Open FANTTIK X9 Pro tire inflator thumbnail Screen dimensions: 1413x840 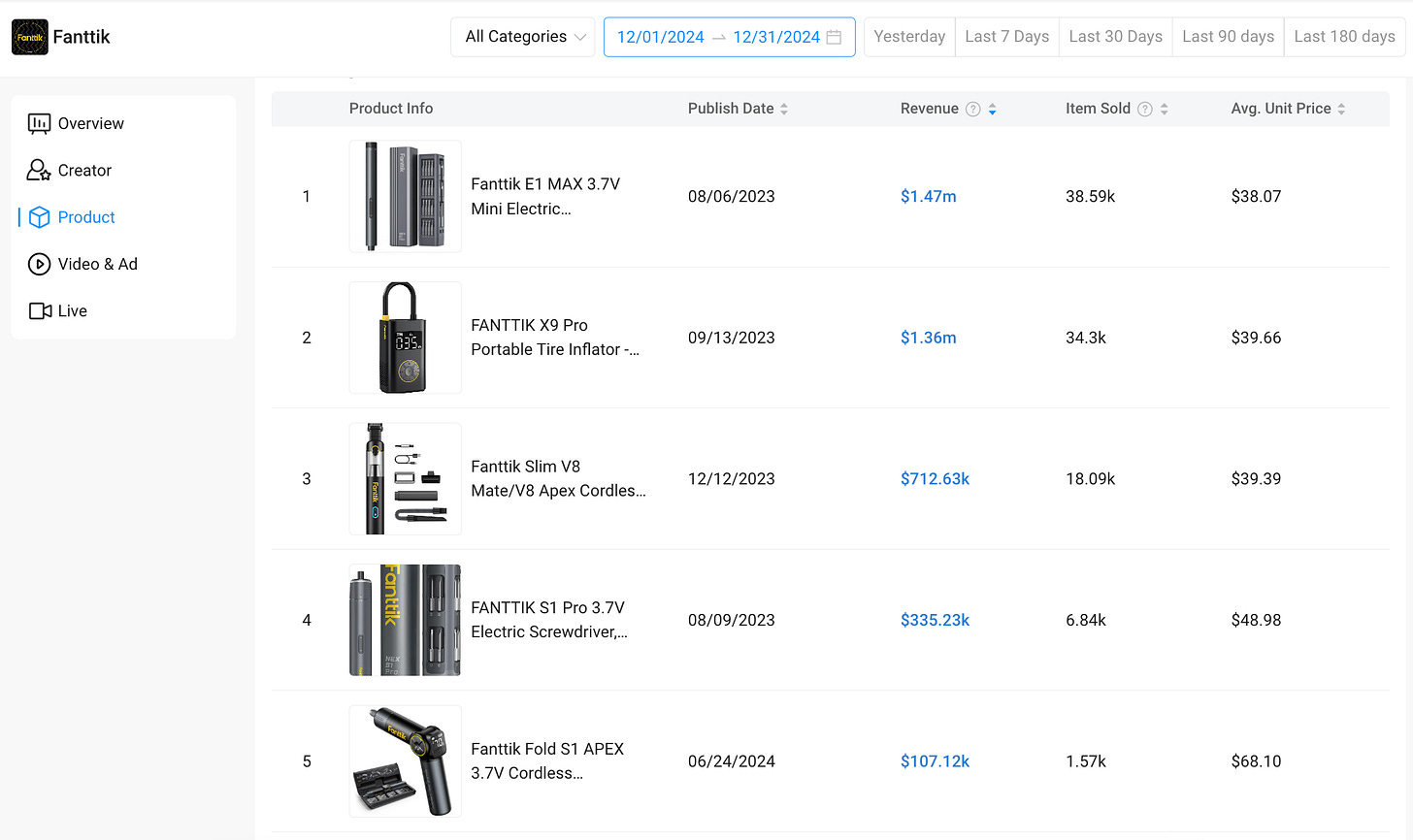point(406,338)
